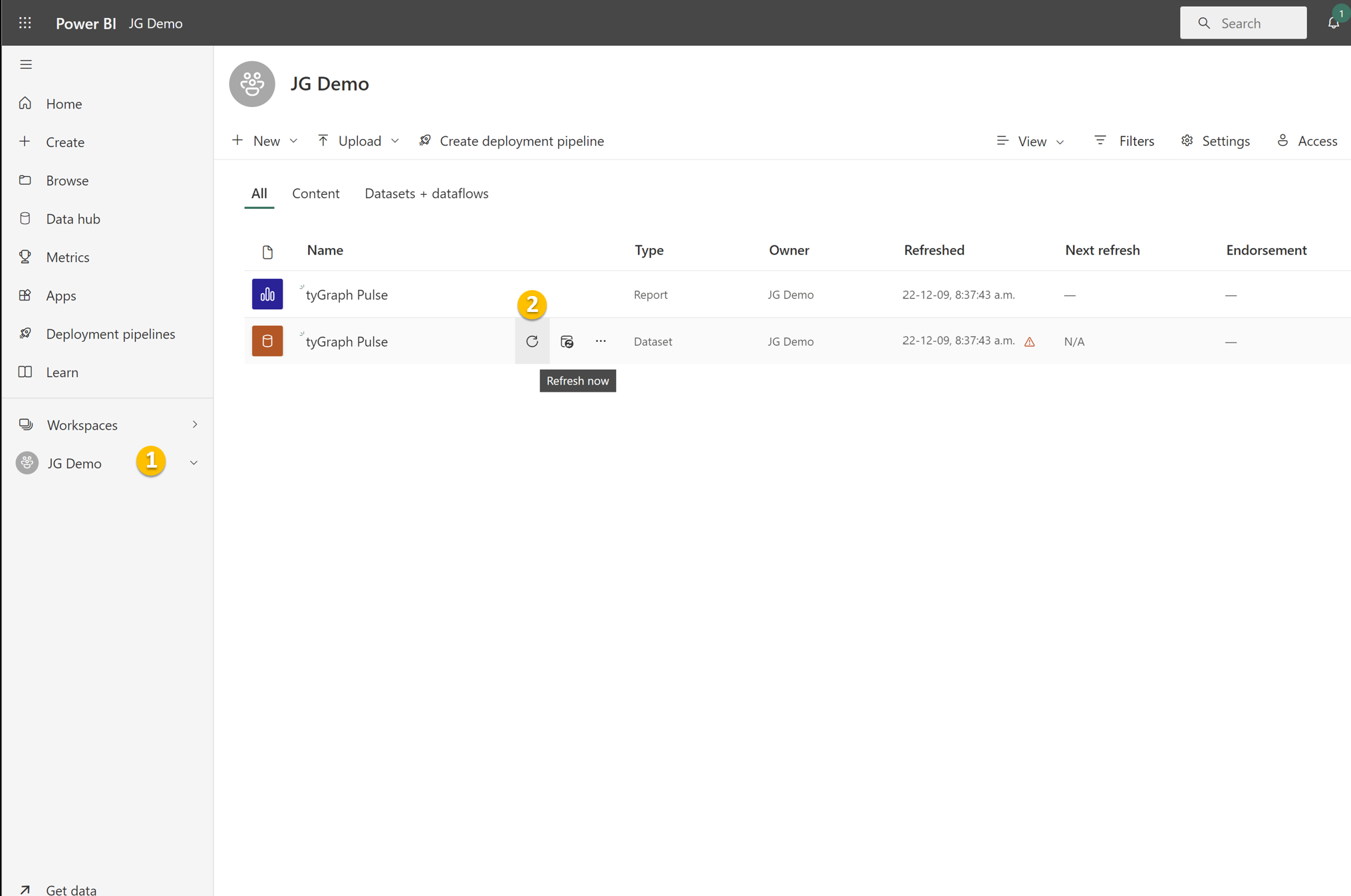Collapse the navigation hamburger menu
The width and height of the screenshot is (1351, 896).
click(26, 65)
